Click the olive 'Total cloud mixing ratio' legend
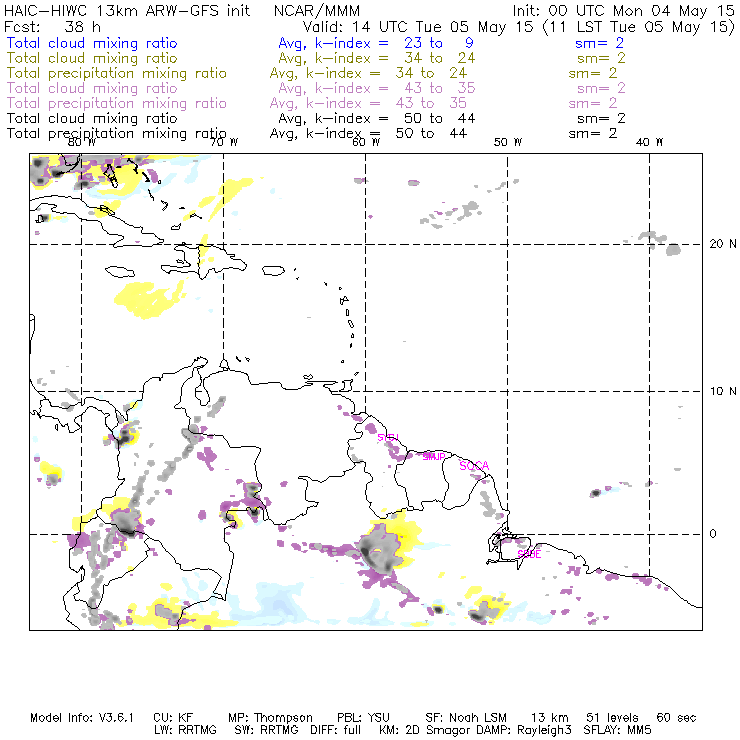The image size is (740, 740). tap(92, 58)
